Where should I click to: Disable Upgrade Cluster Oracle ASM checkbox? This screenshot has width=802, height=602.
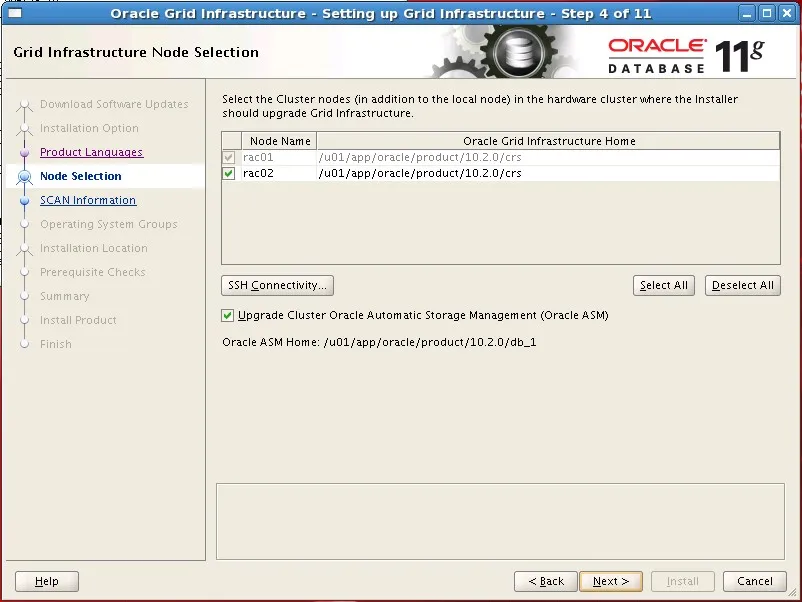pos(228,316)
